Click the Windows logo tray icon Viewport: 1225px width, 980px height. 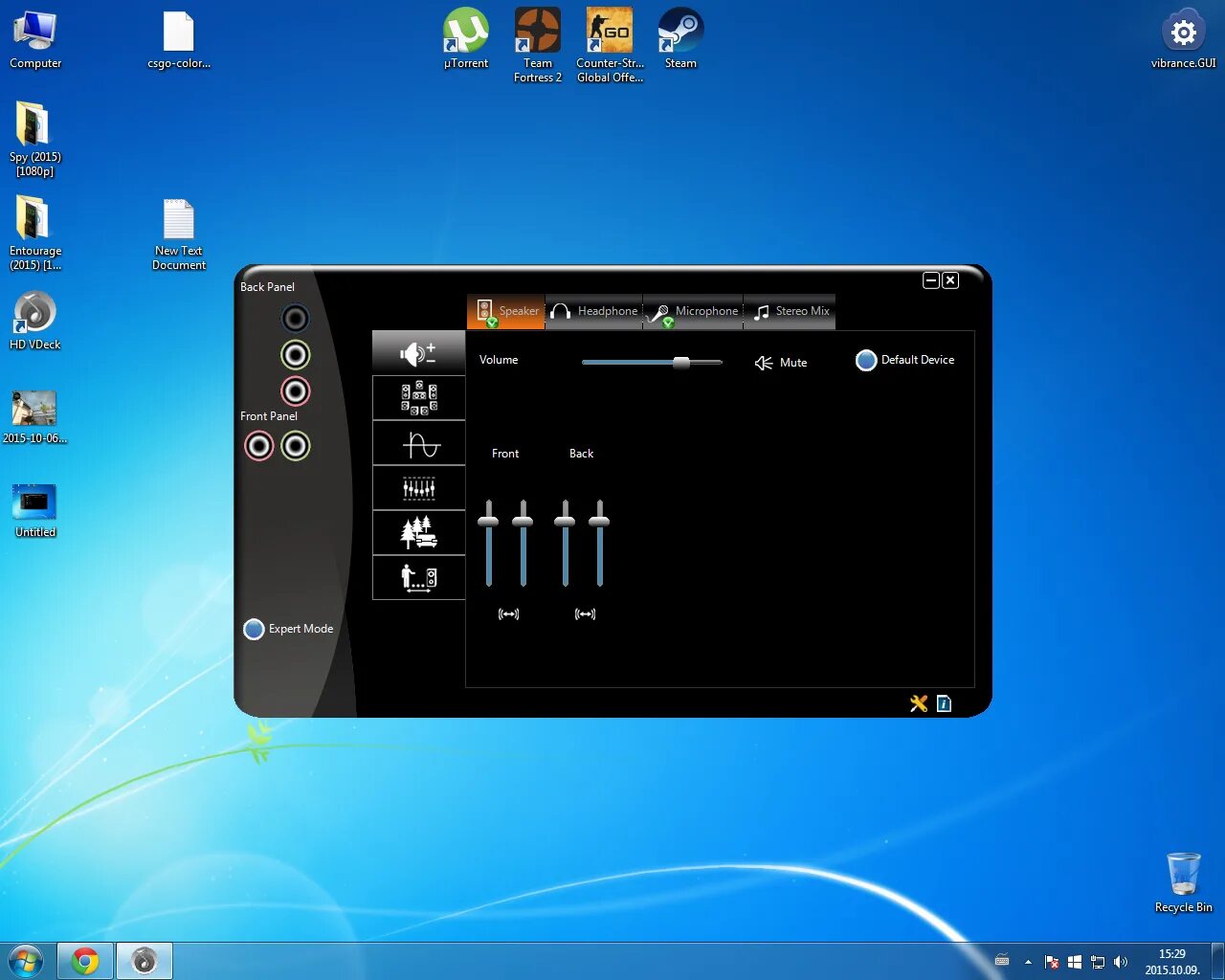coord(1075,962)
